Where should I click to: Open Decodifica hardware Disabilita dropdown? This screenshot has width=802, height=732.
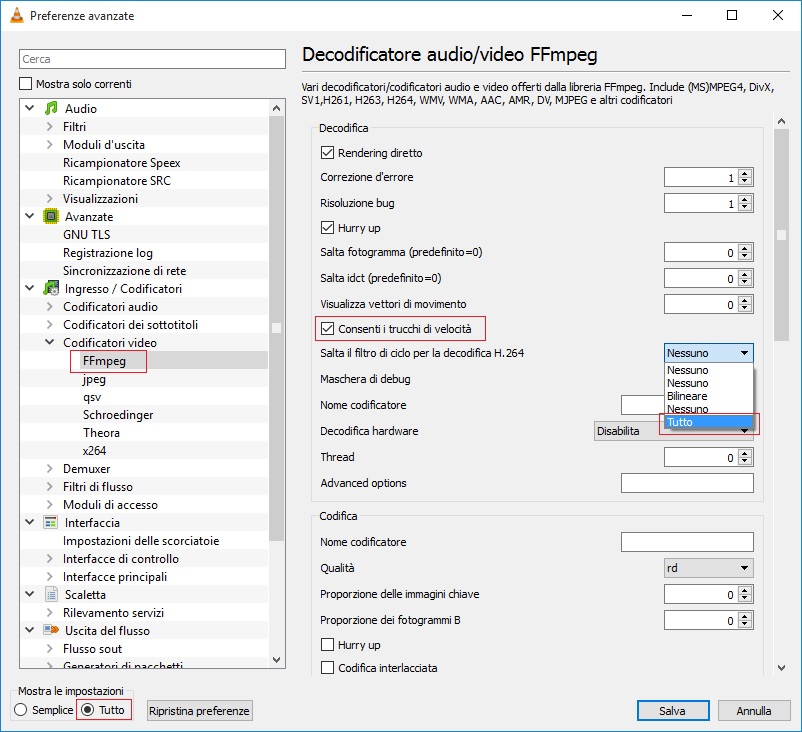click(674, 431)
